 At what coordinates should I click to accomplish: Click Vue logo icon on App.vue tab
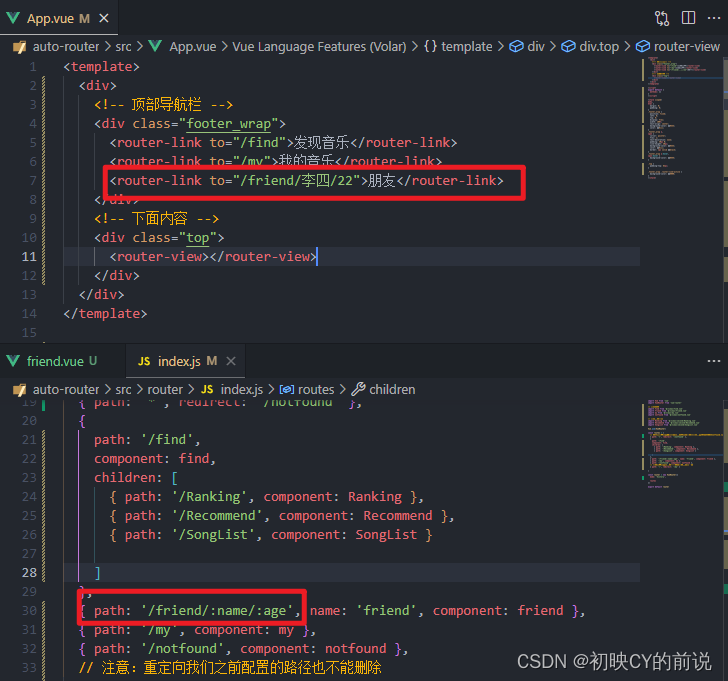(13, 18)
